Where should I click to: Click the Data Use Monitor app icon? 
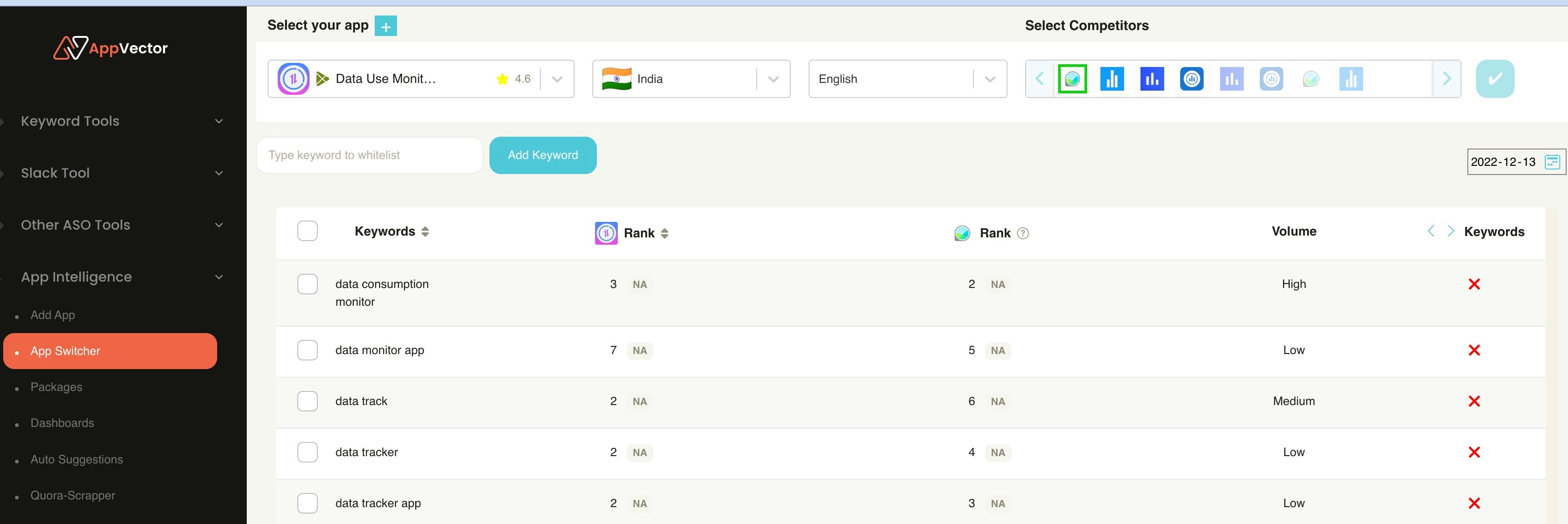(293, 78)
